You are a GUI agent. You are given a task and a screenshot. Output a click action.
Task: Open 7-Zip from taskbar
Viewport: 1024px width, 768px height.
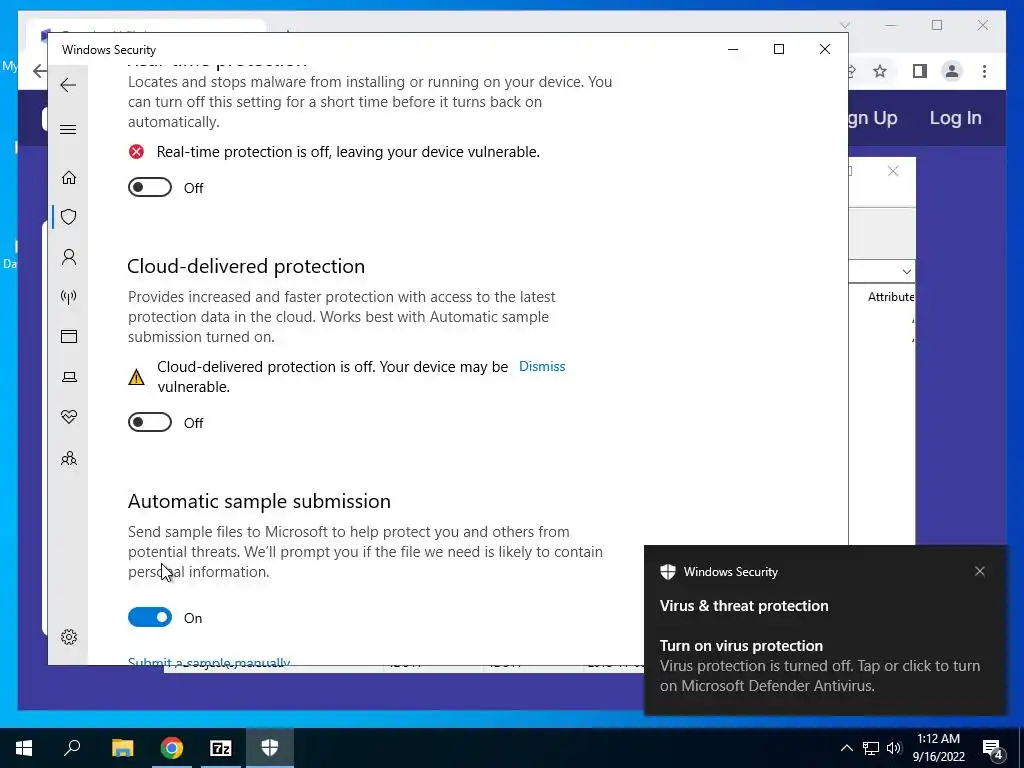point(221,748)
